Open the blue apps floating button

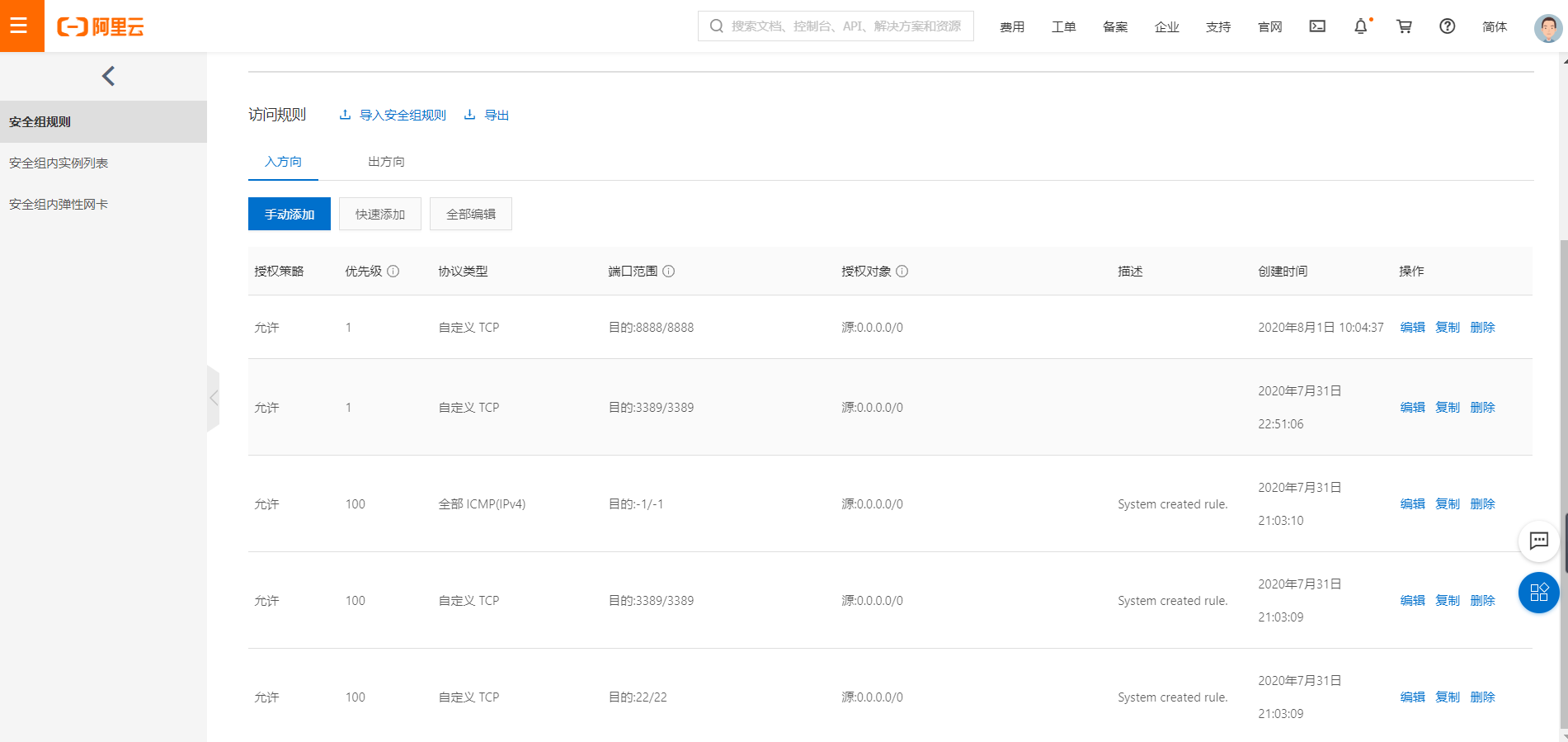click(x=1538, y=592)
